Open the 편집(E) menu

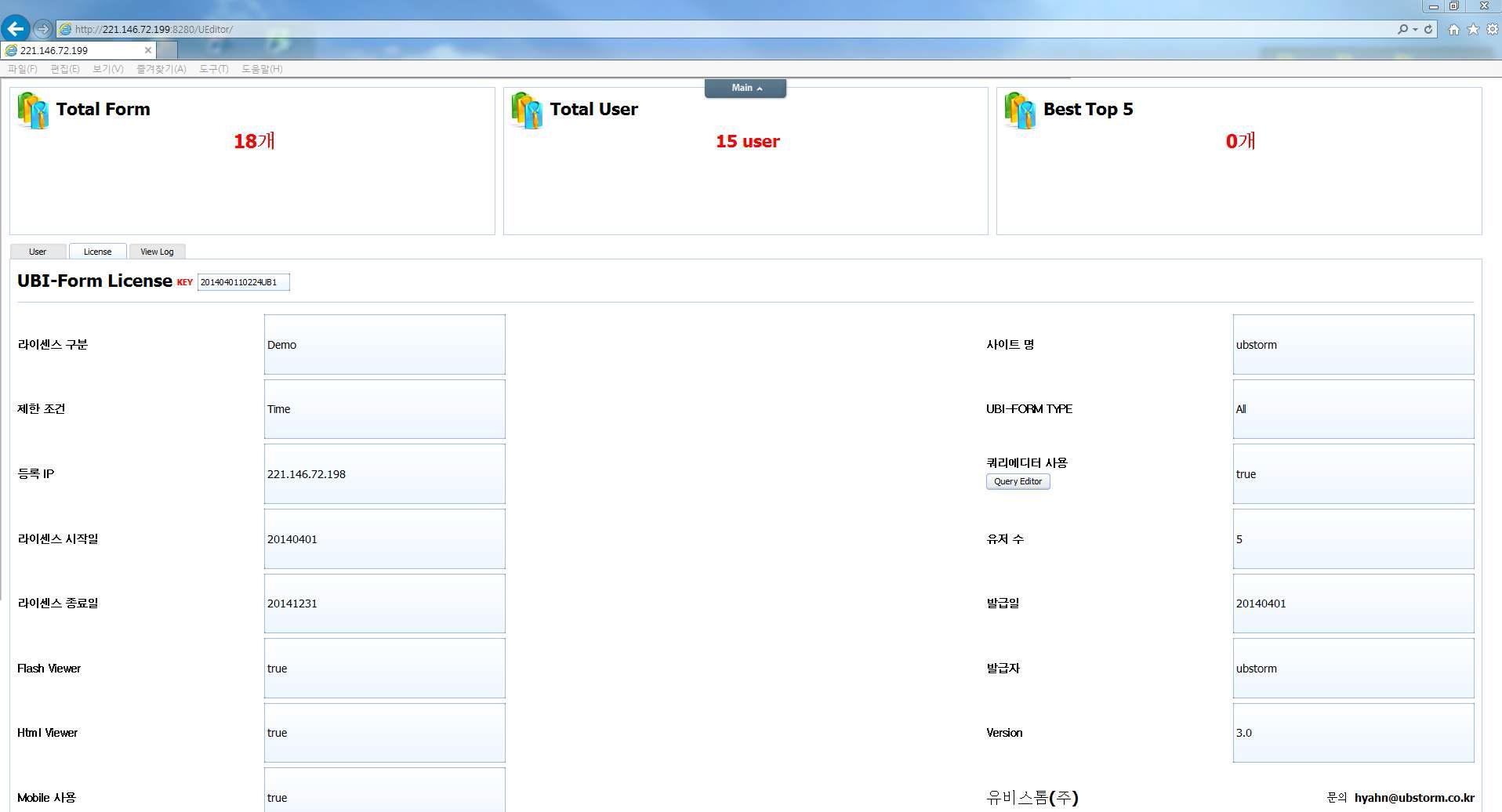coord(65,69)
